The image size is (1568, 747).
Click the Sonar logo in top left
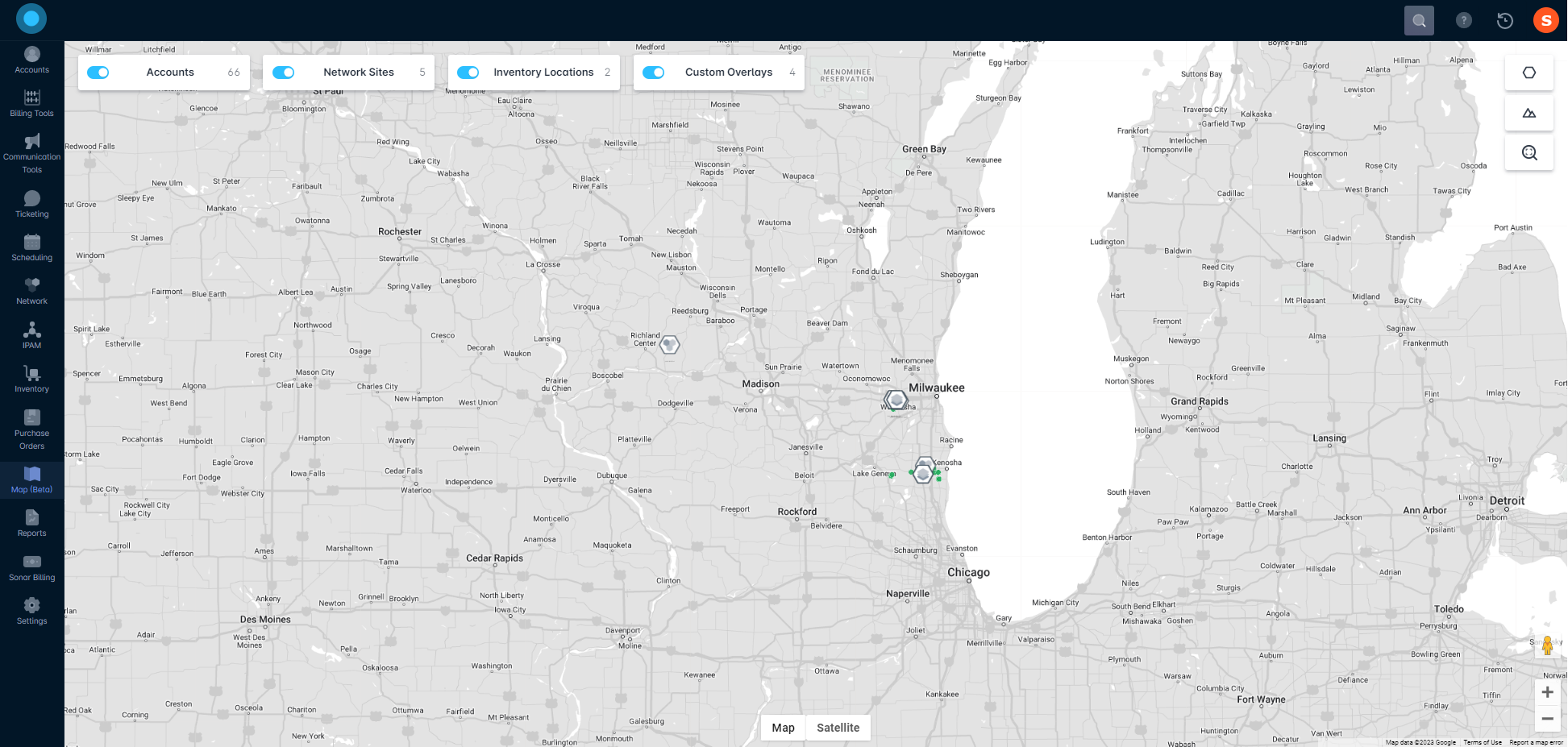click(x=31, y=19)
